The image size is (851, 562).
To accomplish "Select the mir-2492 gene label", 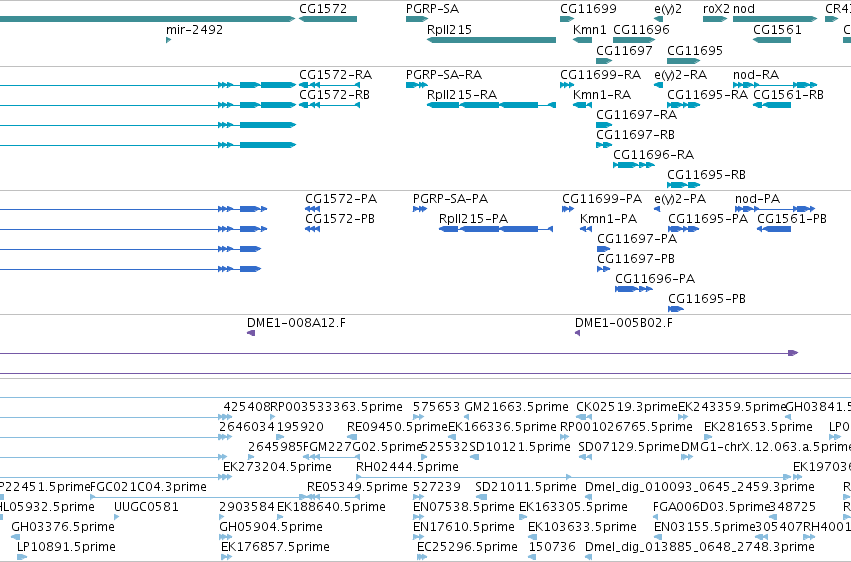I will coord(194,29).
